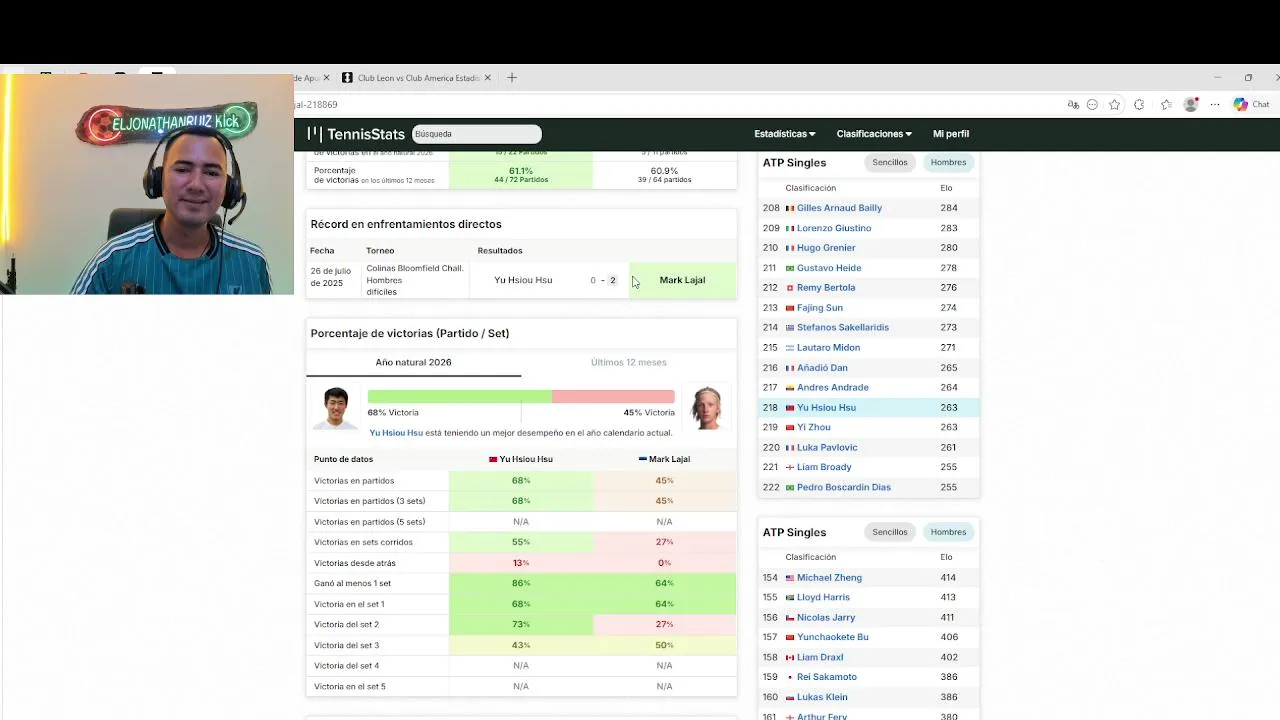Click Colinas Bloomfield Chall. tournament text

(415, 268)
